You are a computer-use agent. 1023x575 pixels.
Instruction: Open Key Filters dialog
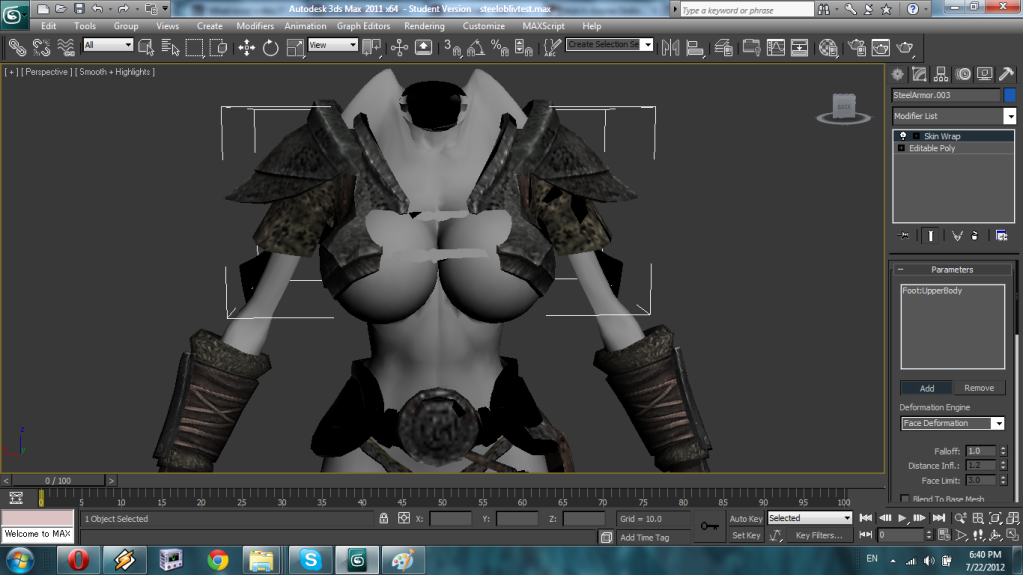coord(819,536)
